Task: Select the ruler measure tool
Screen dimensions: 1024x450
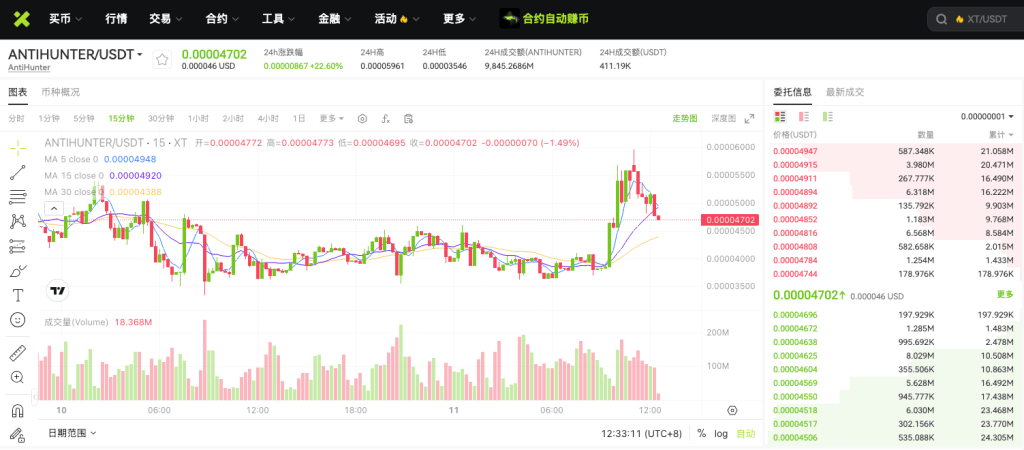Action: tap(18, 353)
